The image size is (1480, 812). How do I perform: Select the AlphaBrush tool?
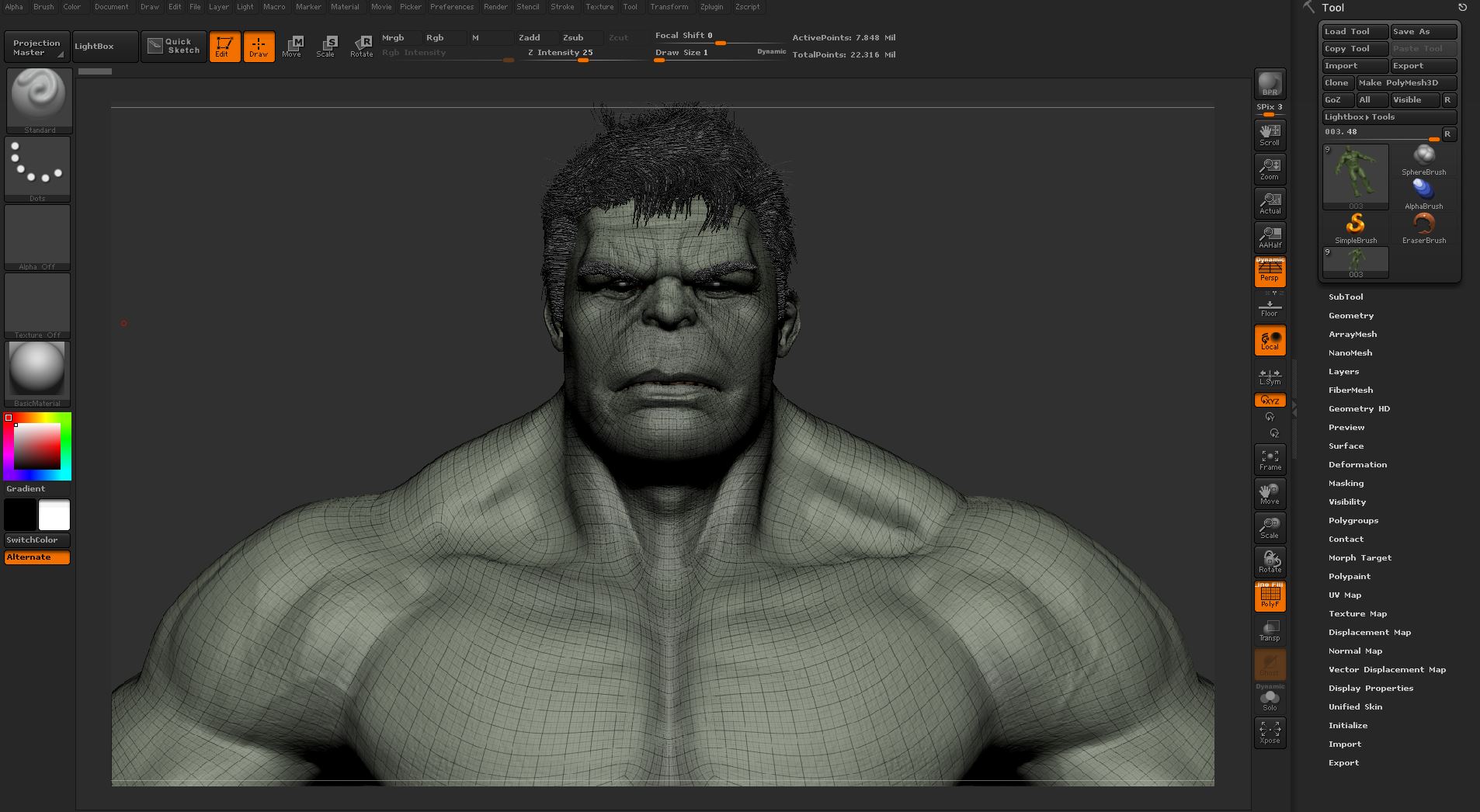pyautogui.click(x=1423, y=194)
